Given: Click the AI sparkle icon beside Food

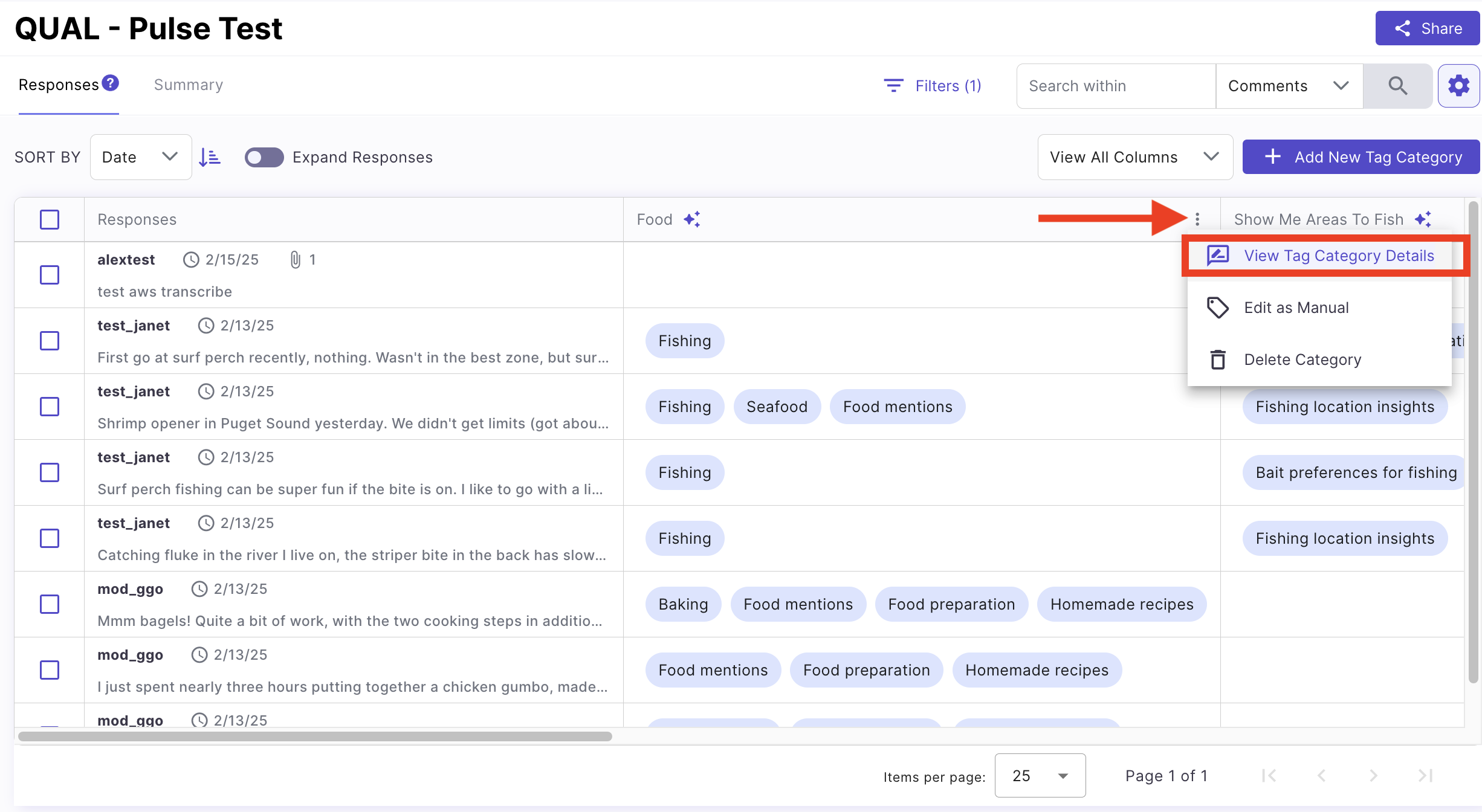Looking at the screenshot, I should [x=691, y=219].
